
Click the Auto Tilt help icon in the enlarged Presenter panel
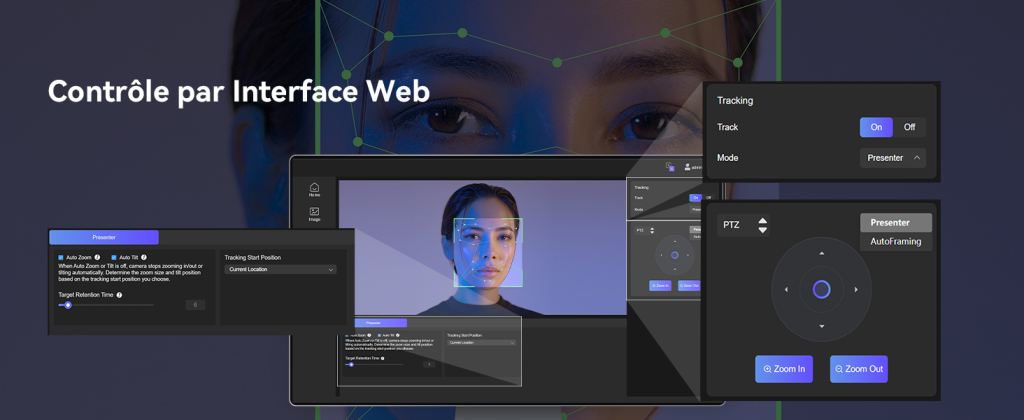(x=144, y=257)
